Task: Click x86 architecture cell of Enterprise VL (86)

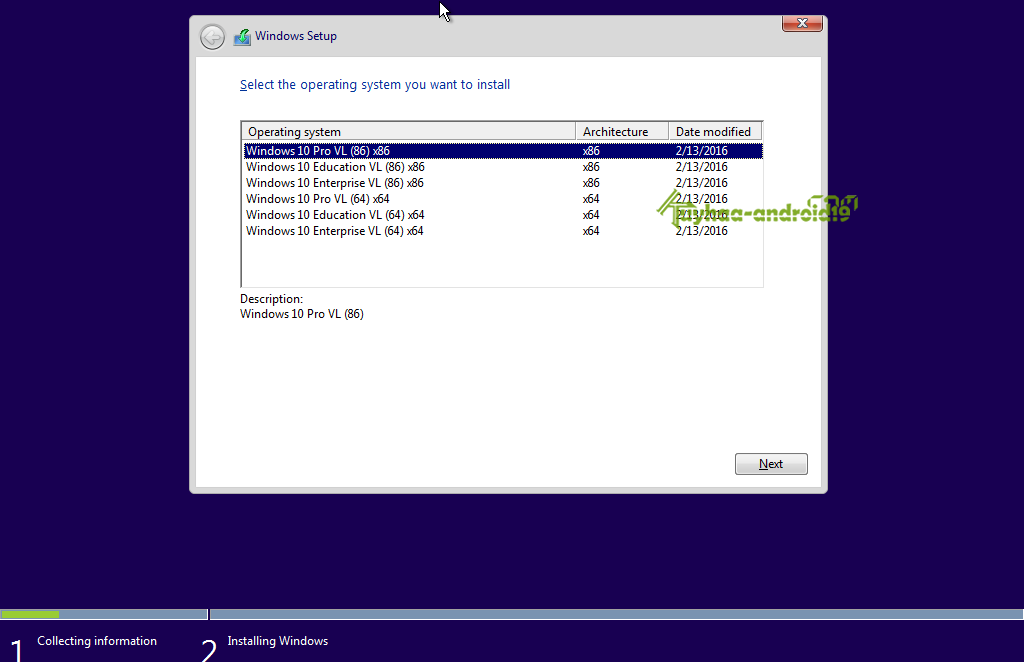Action: point(591,183)
